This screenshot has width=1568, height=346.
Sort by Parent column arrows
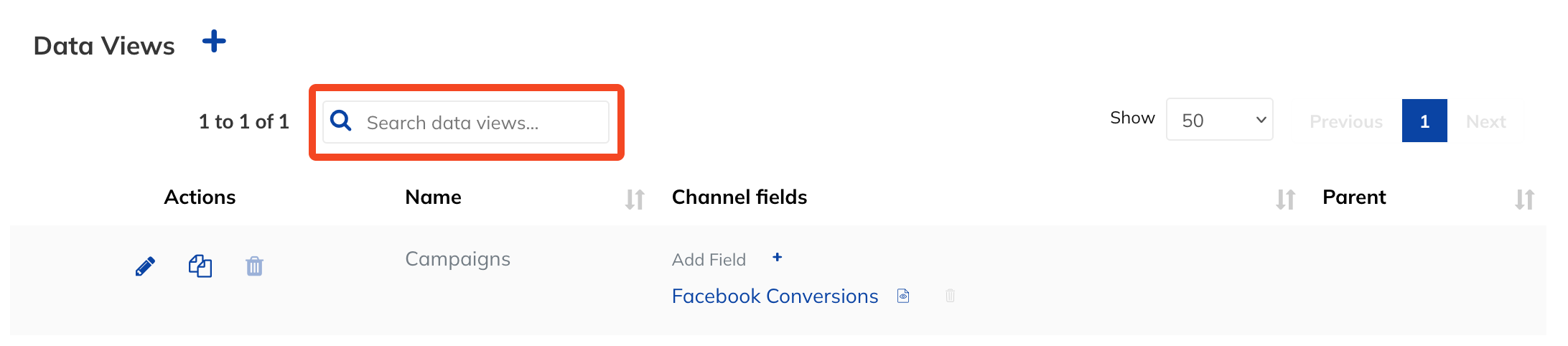pos(1524,199)
